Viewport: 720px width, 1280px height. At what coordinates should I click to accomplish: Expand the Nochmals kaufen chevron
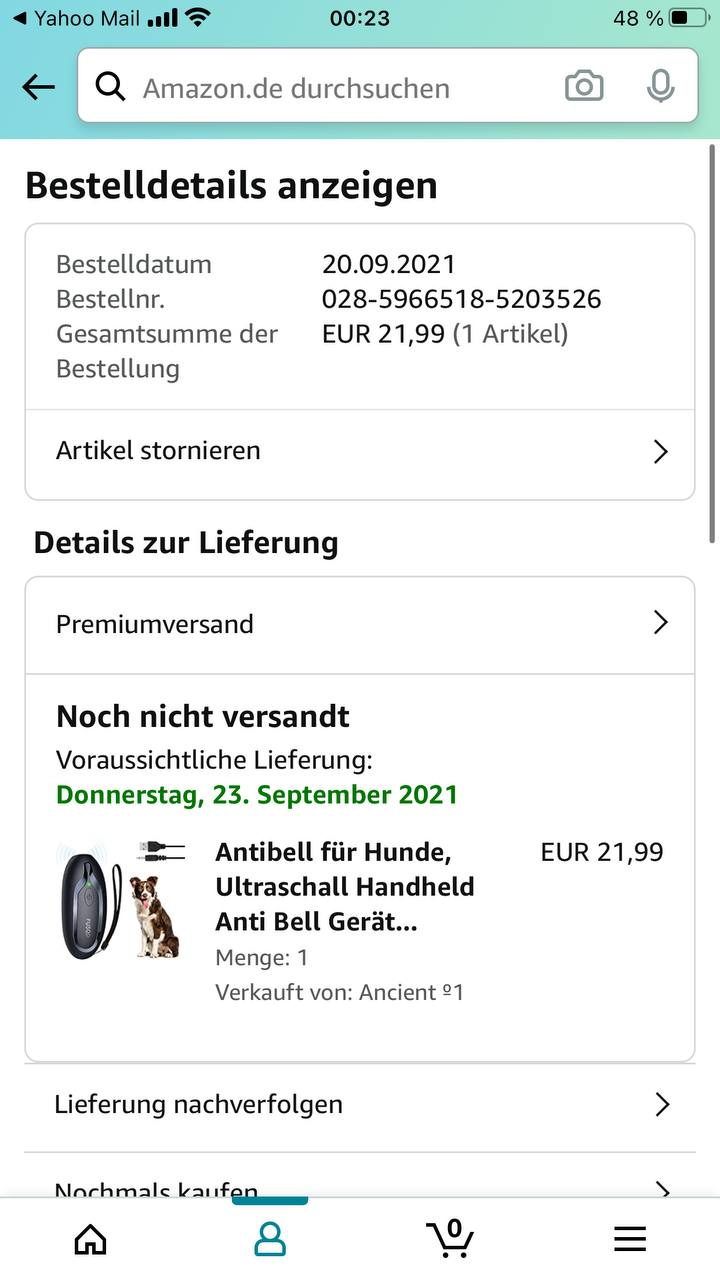[661, 1189]
